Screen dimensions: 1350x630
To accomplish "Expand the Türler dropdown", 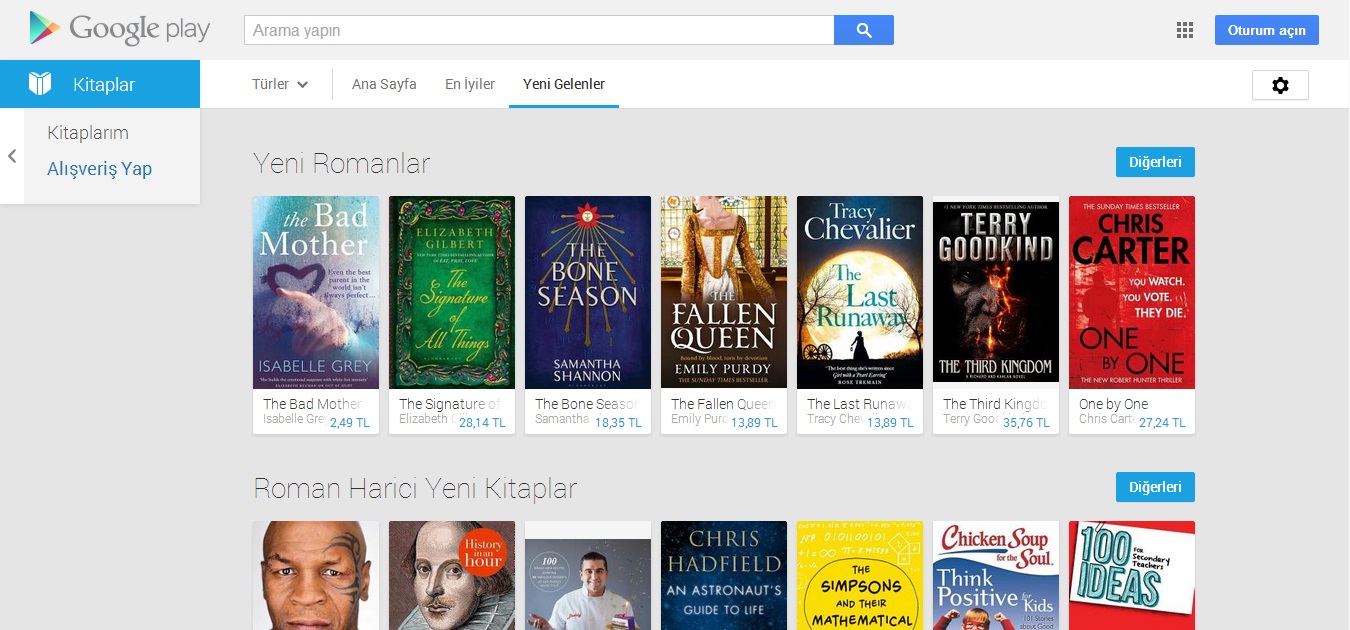I will coord(280,84).
